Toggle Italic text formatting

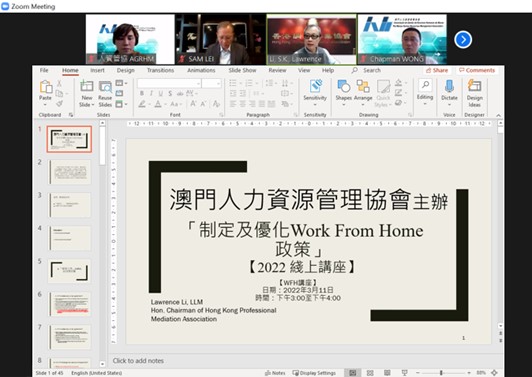click(x=151, y=93)
